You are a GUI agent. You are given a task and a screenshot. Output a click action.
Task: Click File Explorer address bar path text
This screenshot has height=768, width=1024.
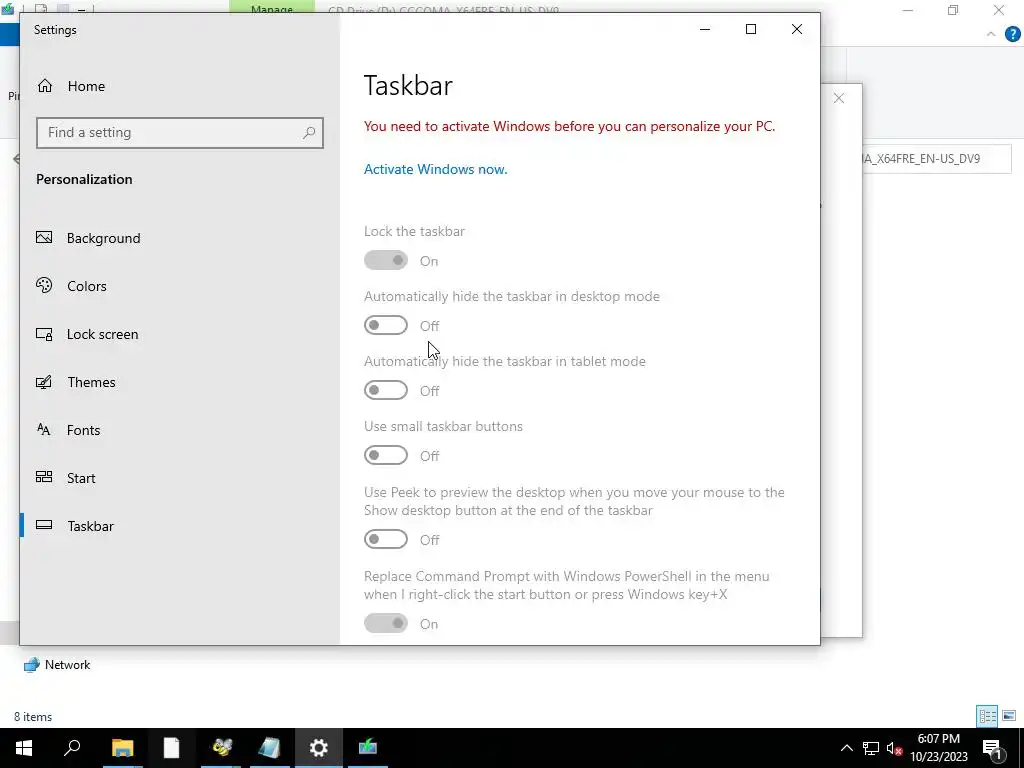tap(921, 159)
